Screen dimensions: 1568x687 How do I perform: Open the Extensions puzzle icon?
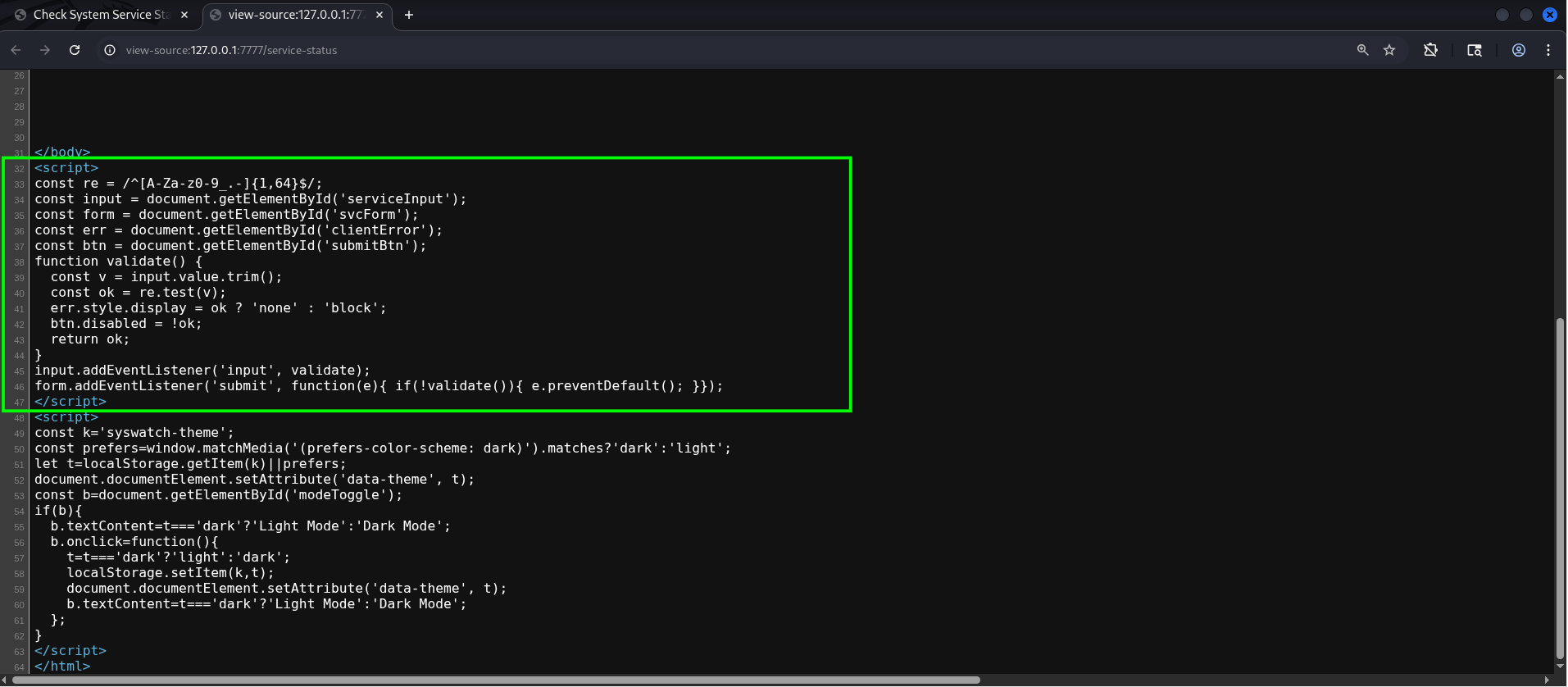coord(1430,50)
